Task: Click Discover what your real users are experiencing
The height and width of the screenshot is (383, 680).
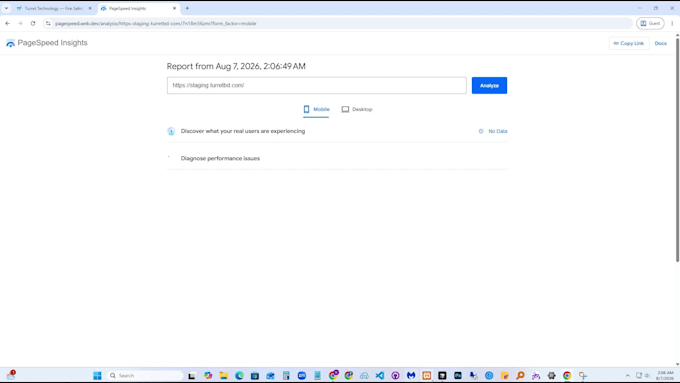Action: pos(243,131)
